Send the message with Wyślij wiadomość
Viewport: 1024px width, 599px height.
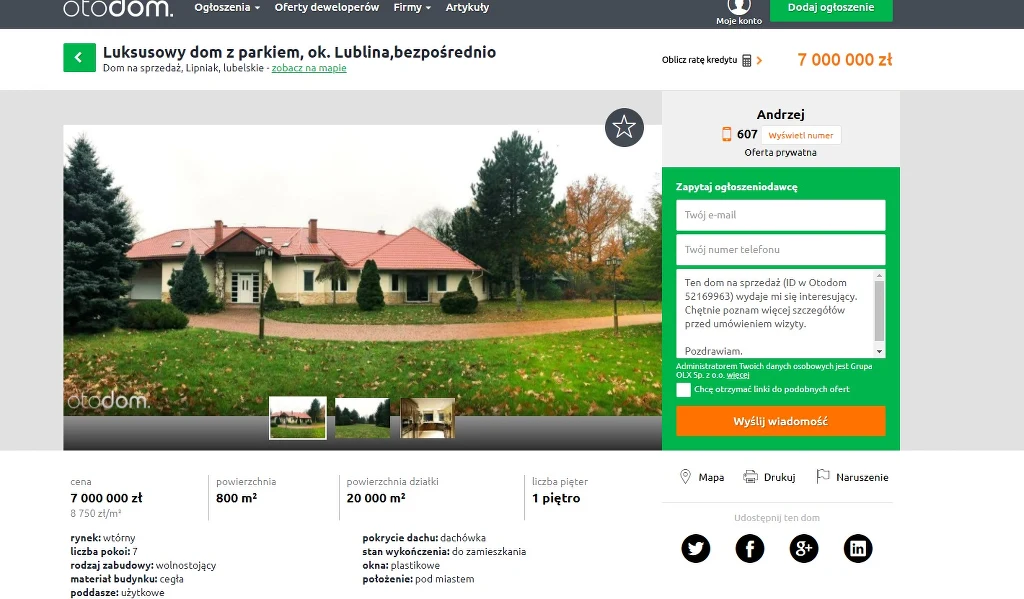(780, 421)
